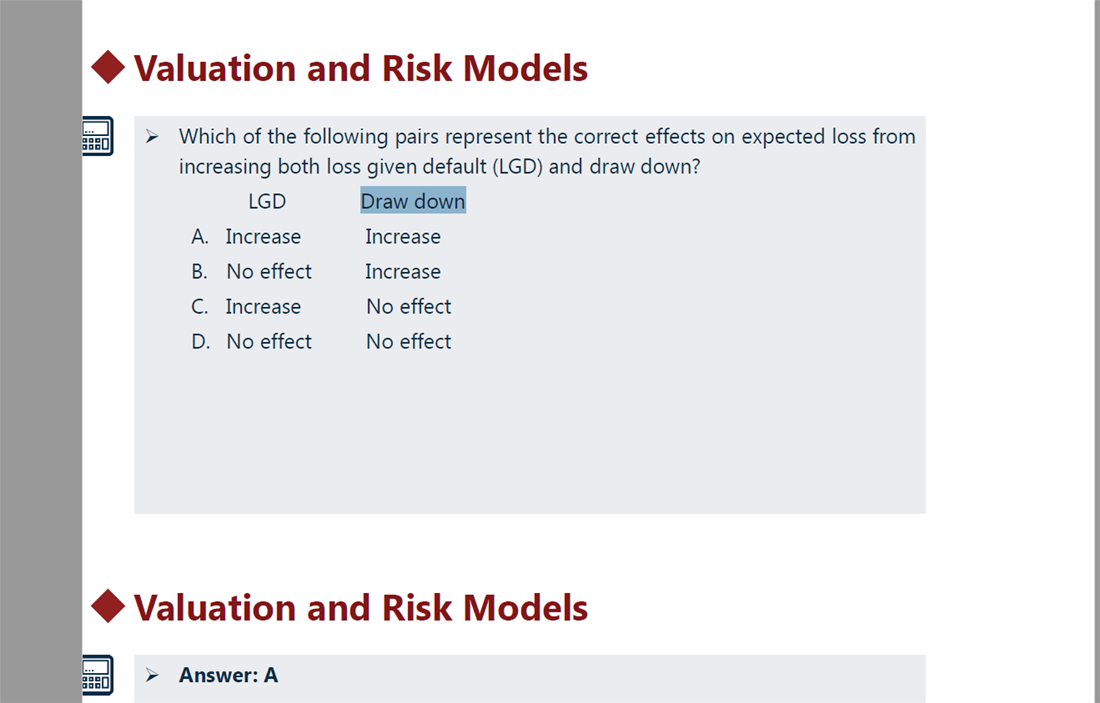Click the red diamond beside the first heading
Image resolution: width=1100 pixels, height=703 pixels.
click(108, 68)
